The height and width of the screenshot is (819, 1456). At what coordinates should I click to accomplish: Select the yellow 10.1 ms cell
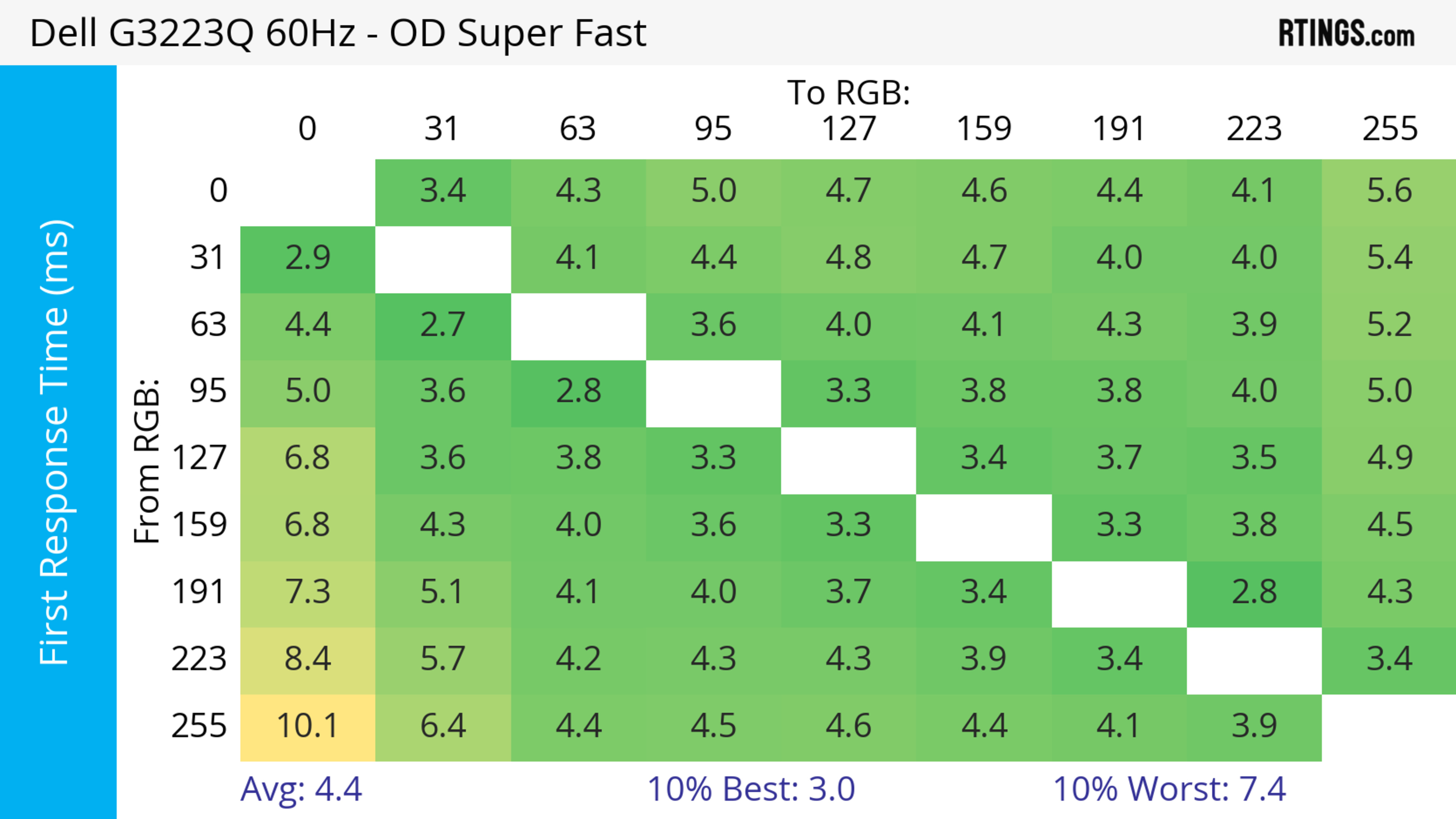(x=308, y=726)
